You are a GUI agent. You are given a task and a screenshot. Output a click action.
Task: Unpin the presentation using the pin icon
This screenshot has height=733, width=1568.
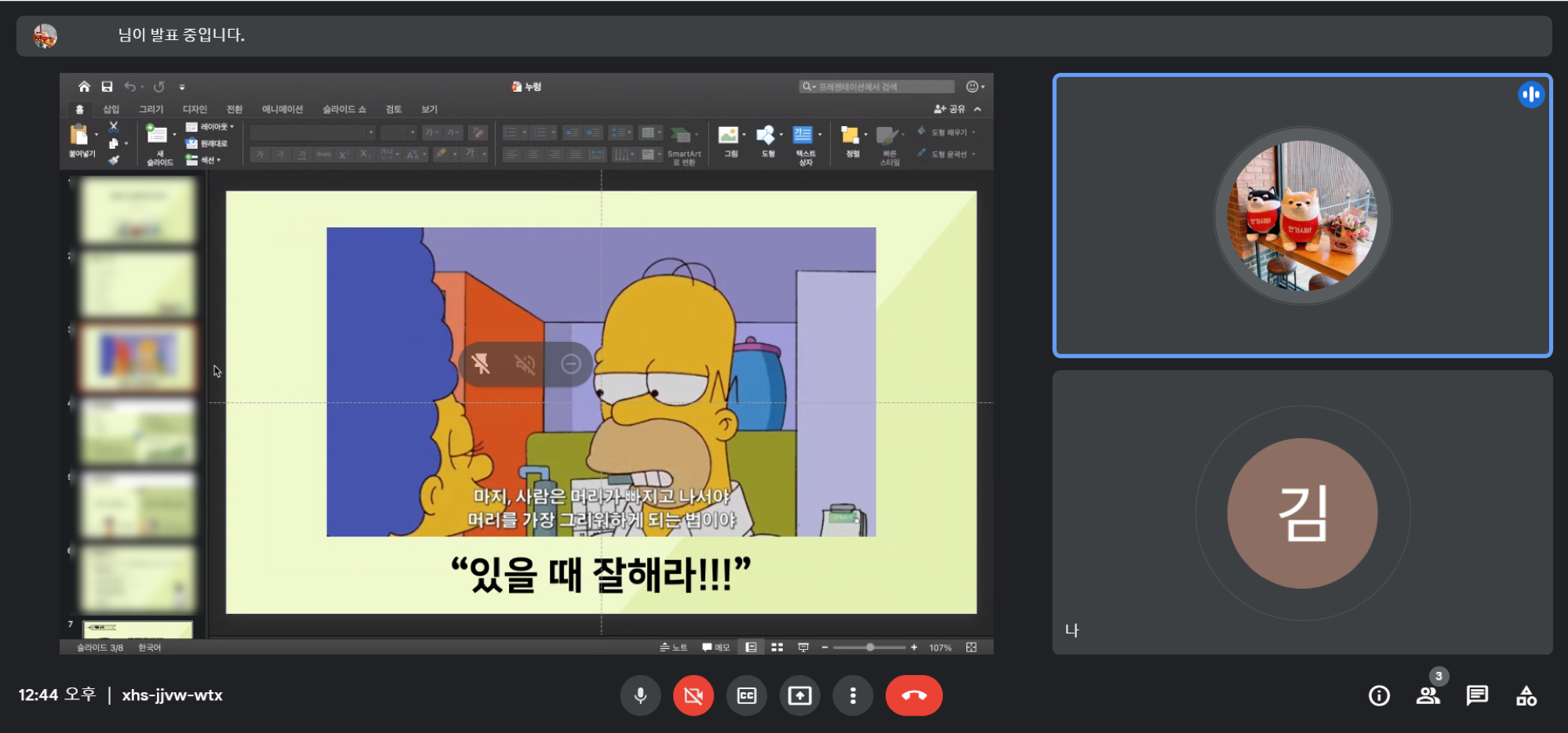481,364
